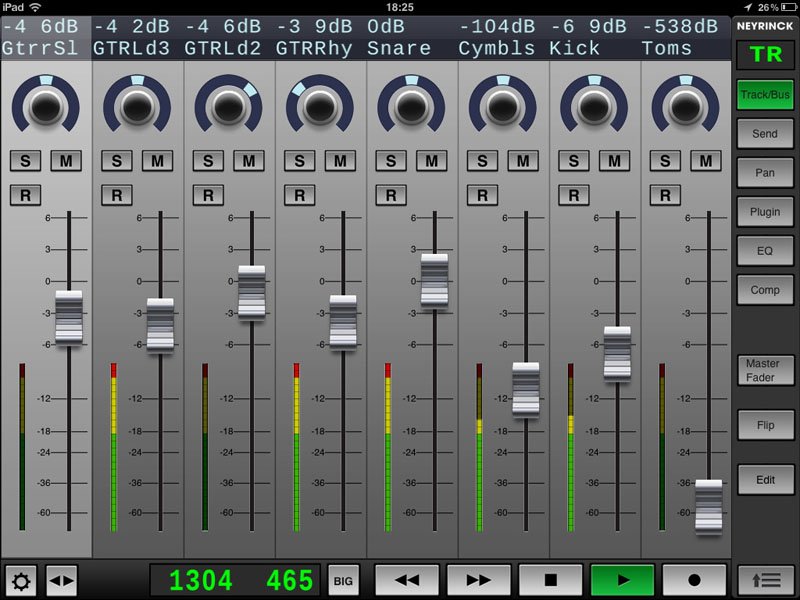The image size is (800, 600).
Task: Click the green play button
Action: 622,580
